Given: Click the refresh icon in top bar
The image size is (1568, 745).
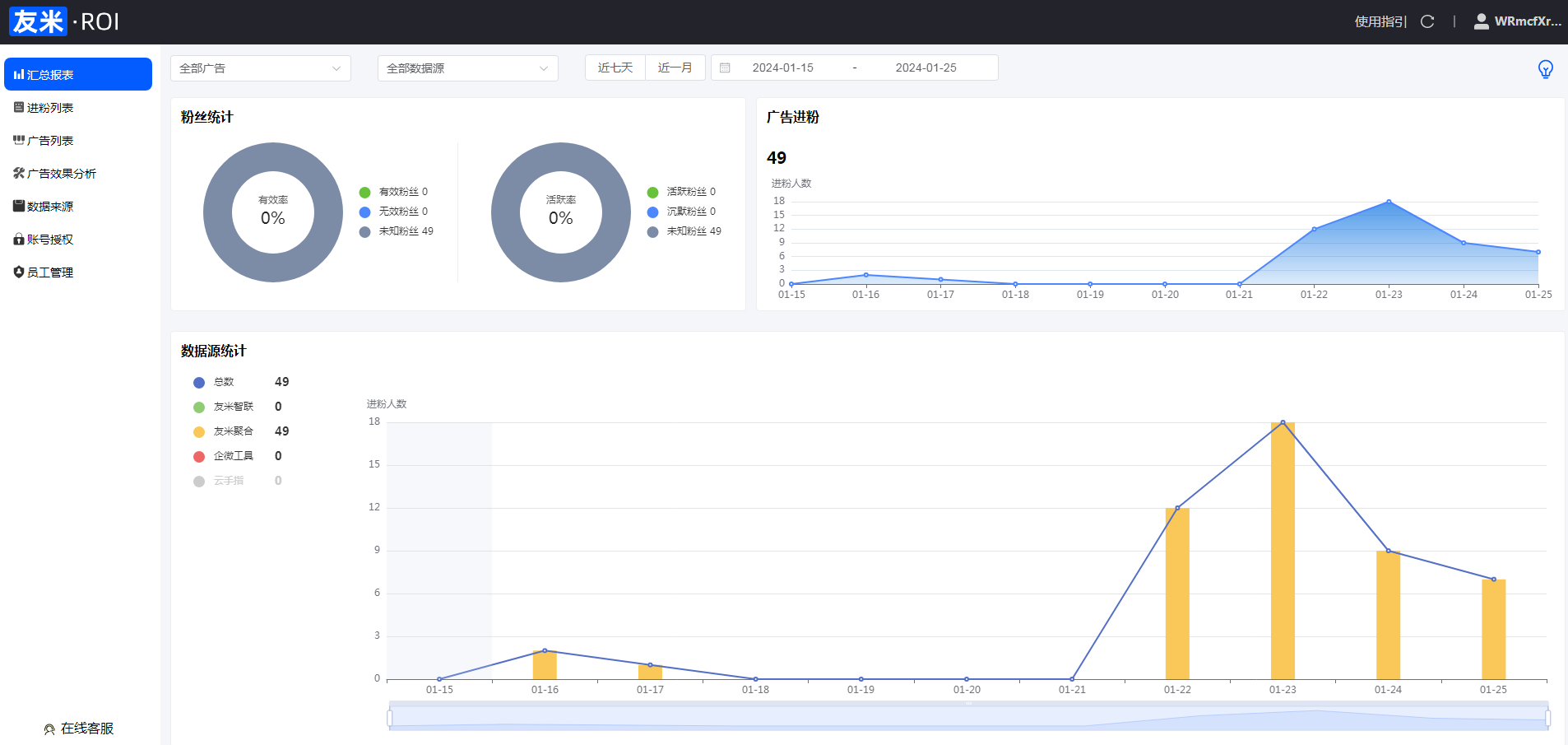Looking at the screenshot, I should 1427,21.
